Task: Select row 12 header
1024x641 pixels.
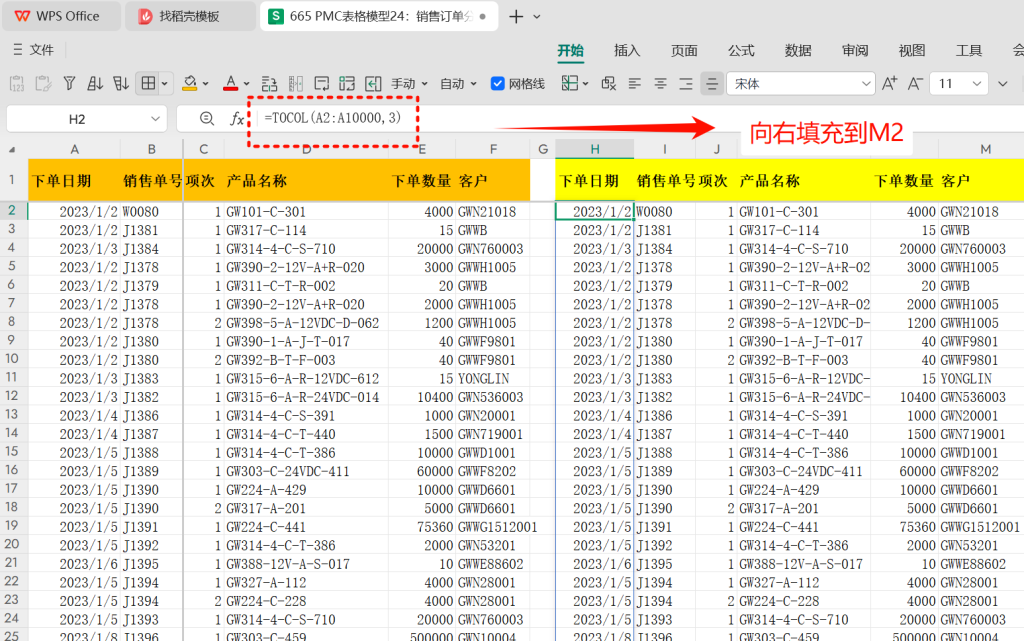Action: pos(12,396)
